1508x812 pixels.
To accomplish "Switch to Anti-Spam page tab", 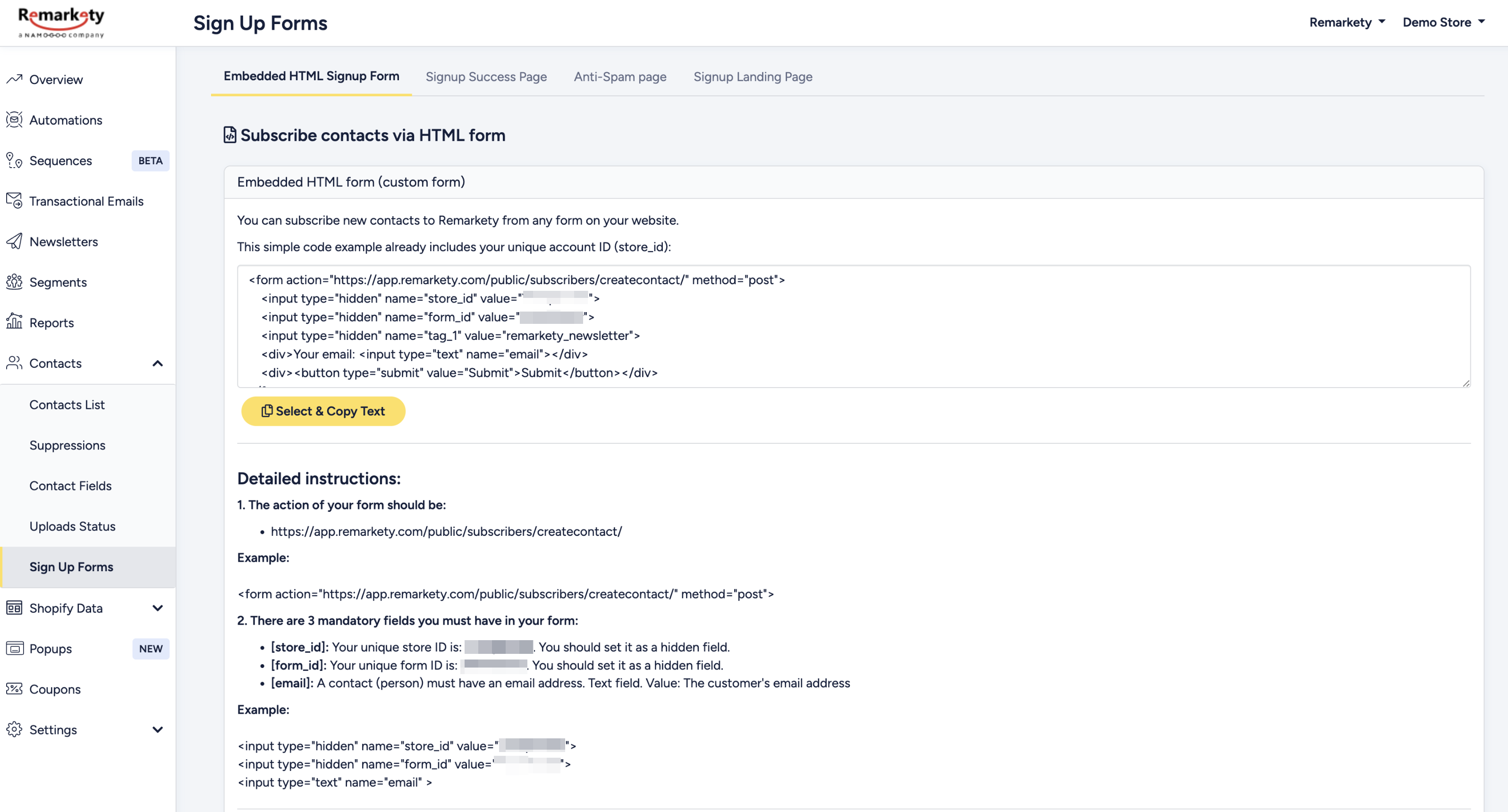I will [x=620, y=76].
